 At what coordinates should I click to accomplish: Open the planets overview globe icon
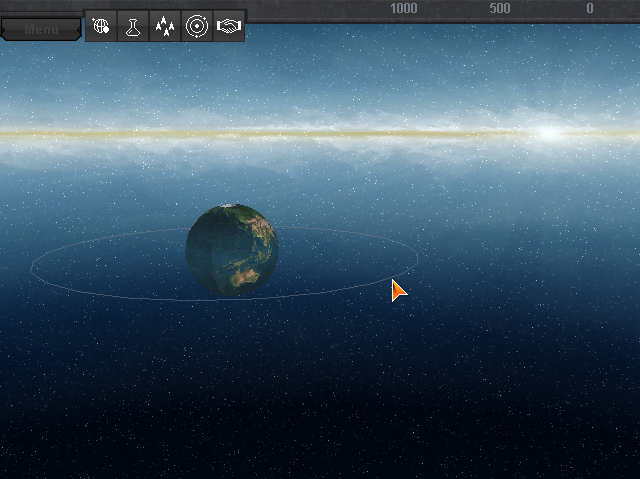(101, 27)
